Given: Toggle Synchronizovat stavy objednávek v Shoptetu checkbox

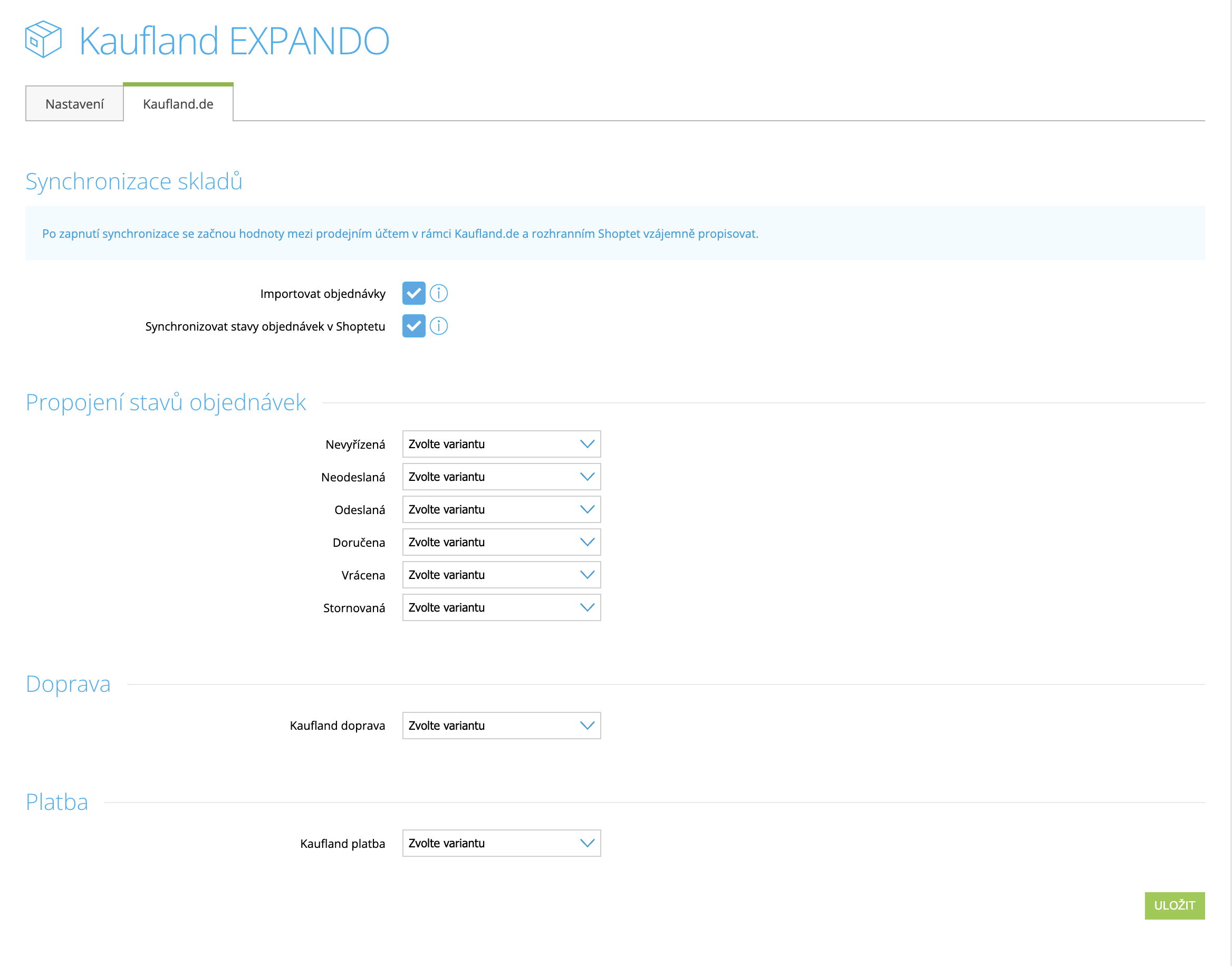Looking at the screenshot, I should pos(413,326).
